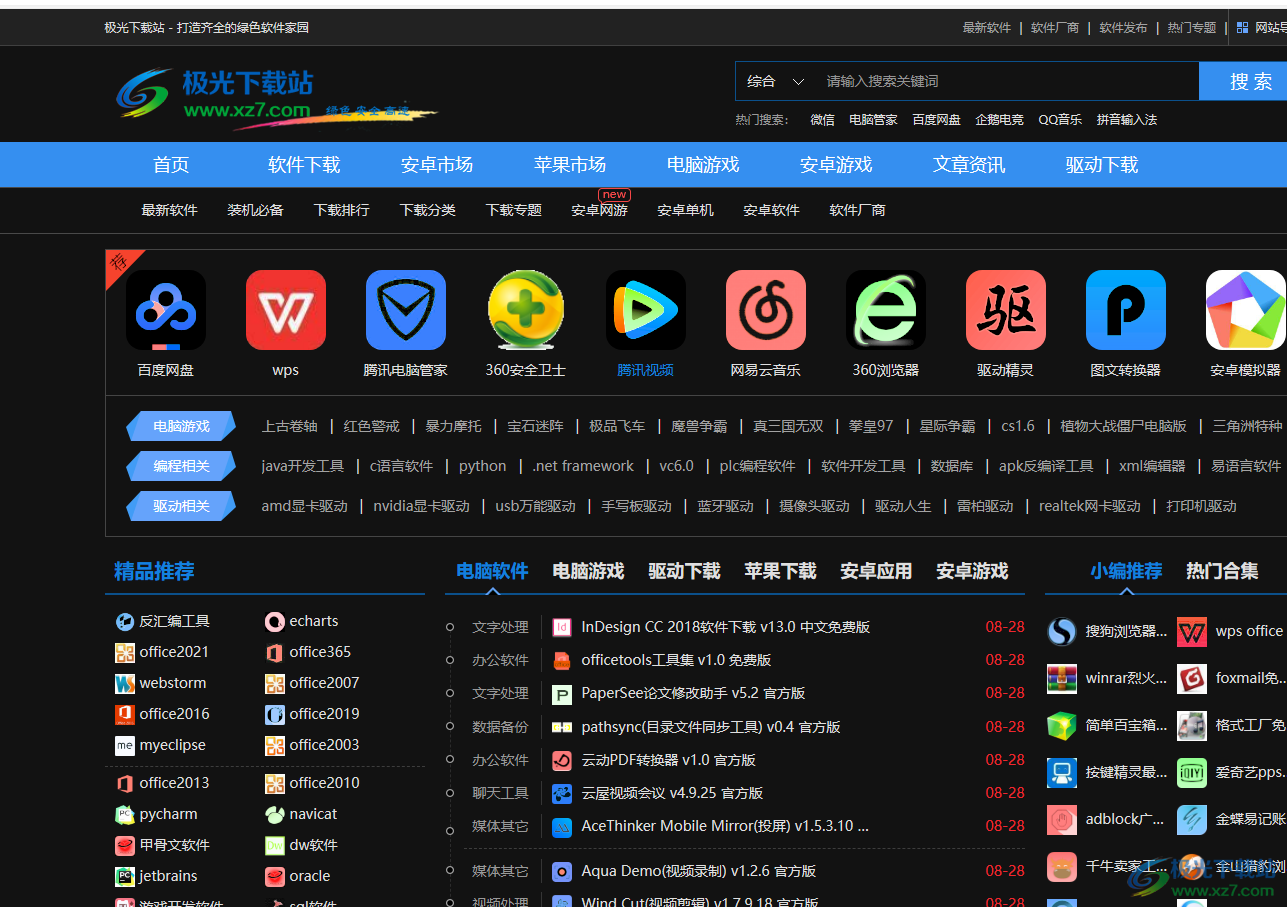Open webstorm in 精品推荐
Image resolution: width=1287 pixels, height=907 pixels.
(173, 683)
